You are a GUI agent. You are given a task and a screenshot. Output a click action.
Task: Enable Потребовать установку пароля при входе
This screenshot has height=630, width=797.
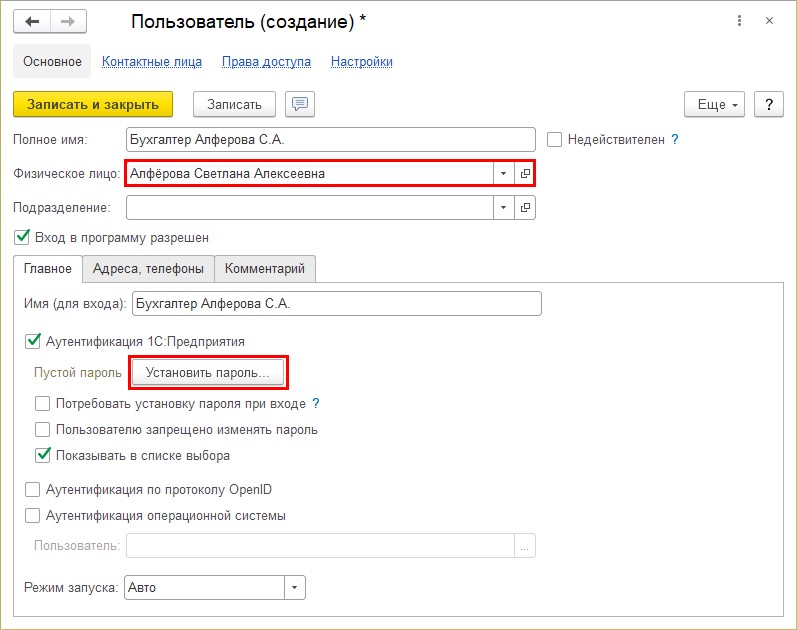click(42, 404)
